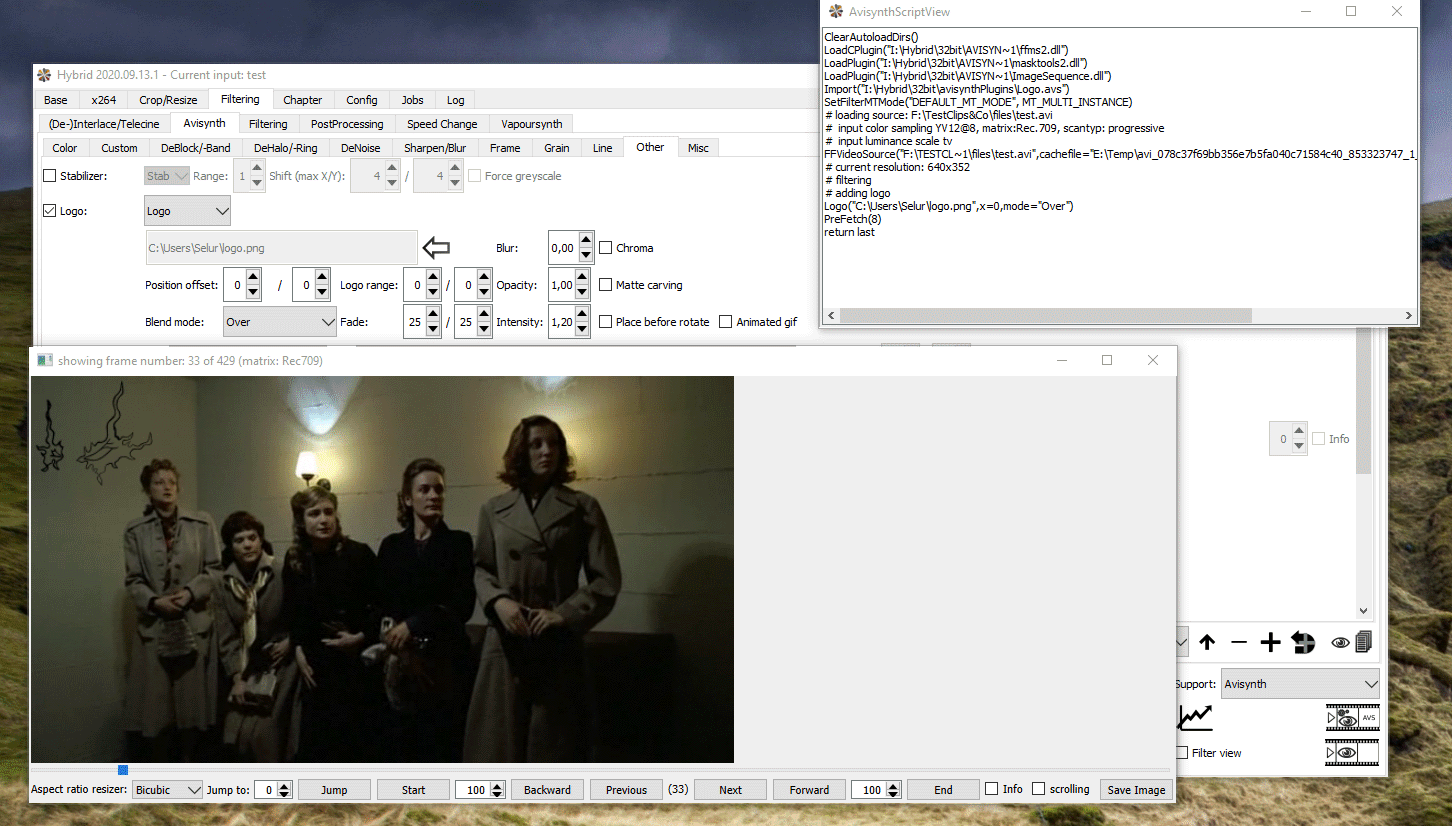1452x826 pixels.
Task: Click the eye preview icon beside the pages icon
Action: point(1340,642)
